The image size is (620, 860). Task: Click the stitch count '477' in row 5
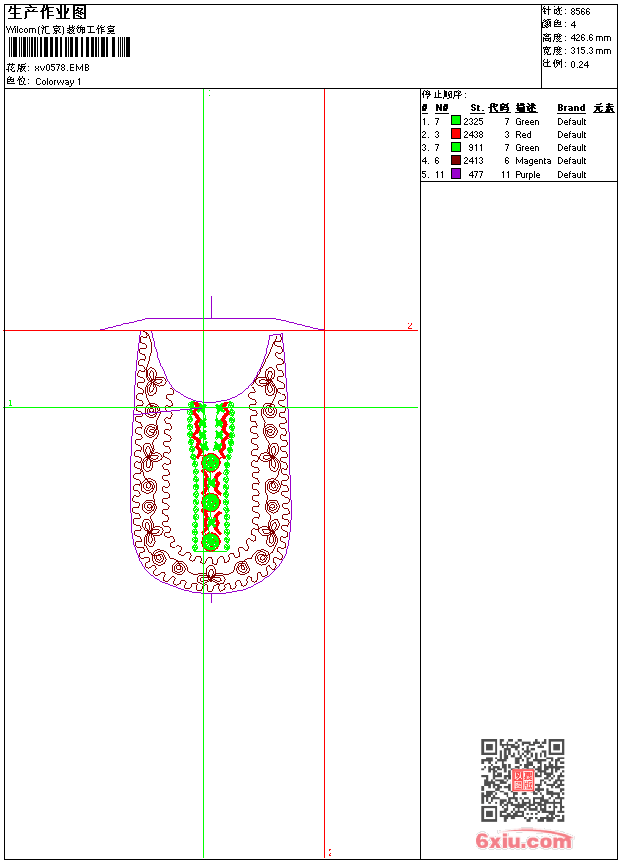click(476, 174)
